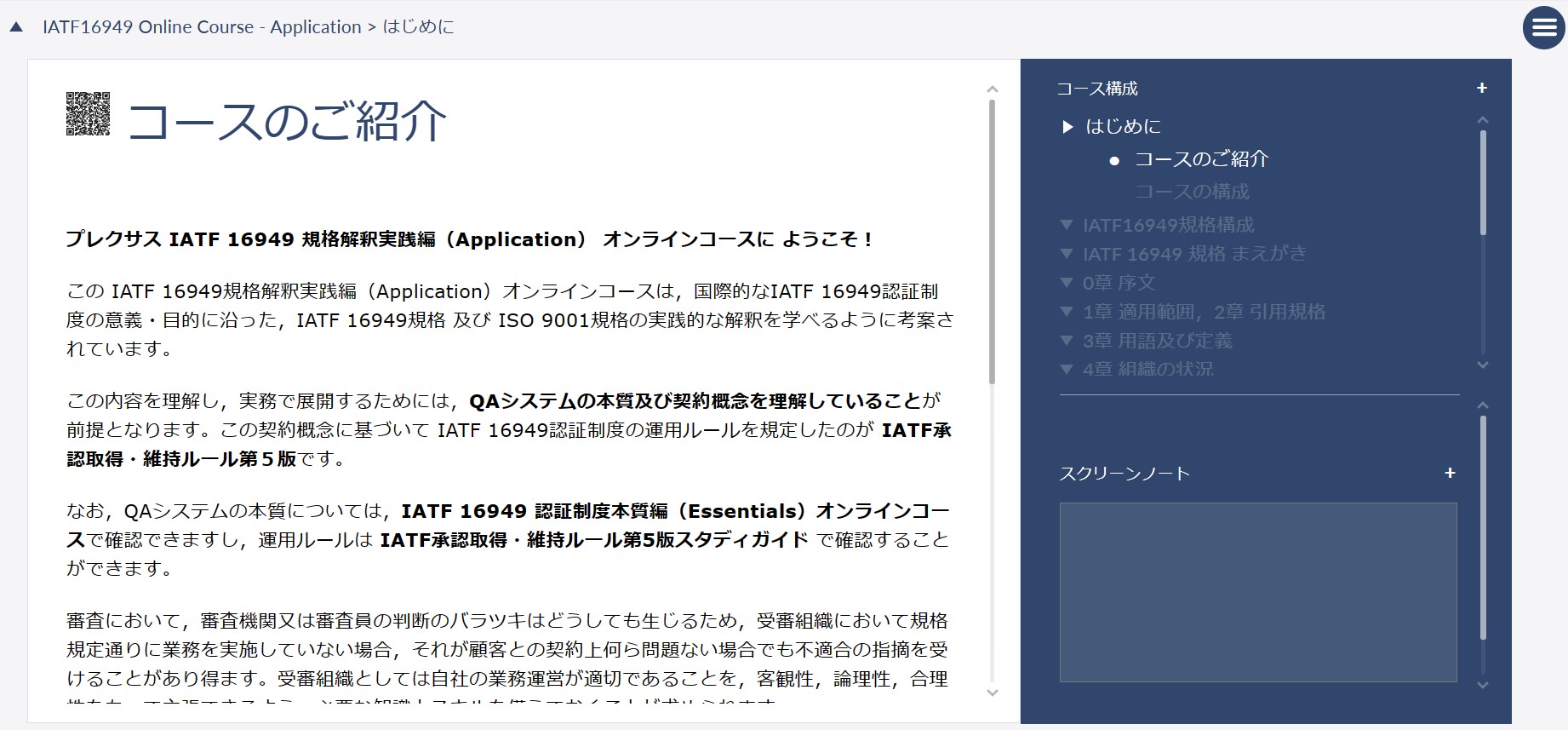
Task: Click the プレクサス IATF 16949 welcome heading
Action: tap(469, 240)
